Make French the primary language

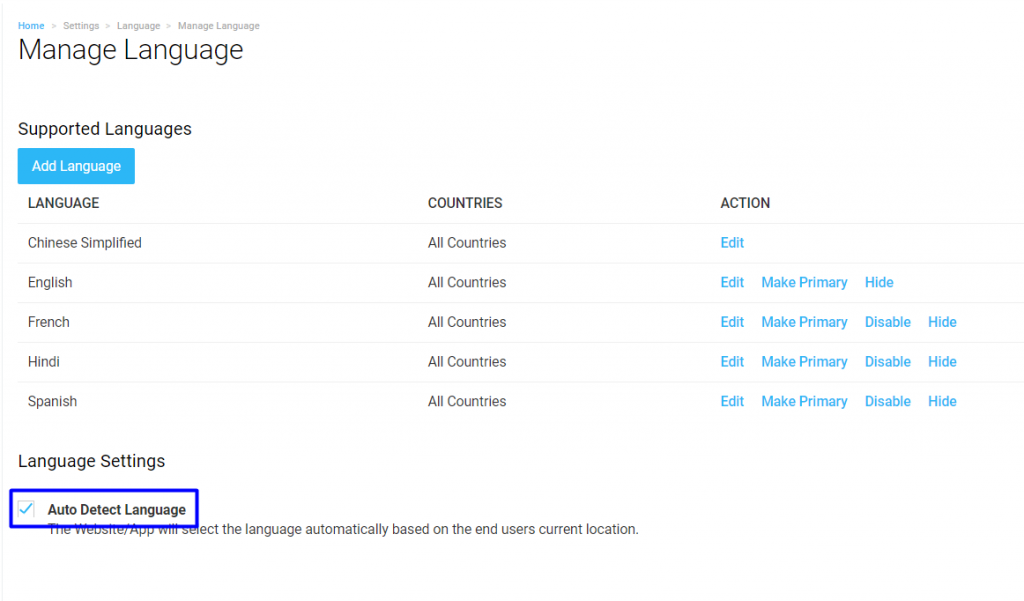[x=804, y=321]
